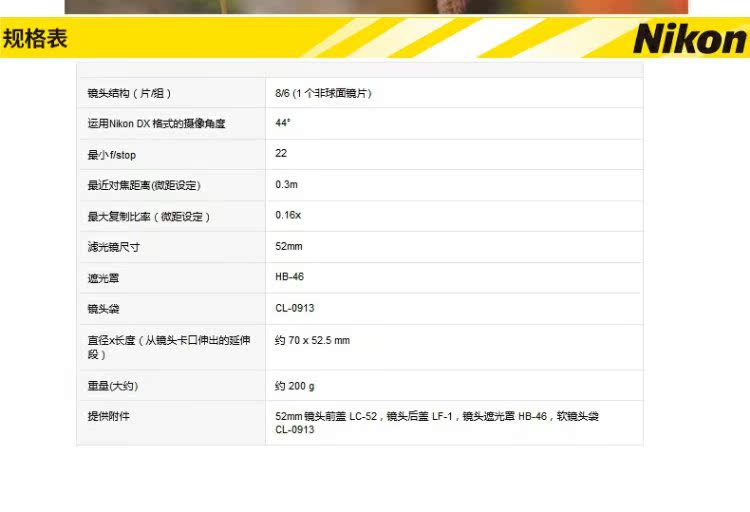Select the 规格表 heading text
The width and height of the screenshot is (750, 512).
[35, 38]
